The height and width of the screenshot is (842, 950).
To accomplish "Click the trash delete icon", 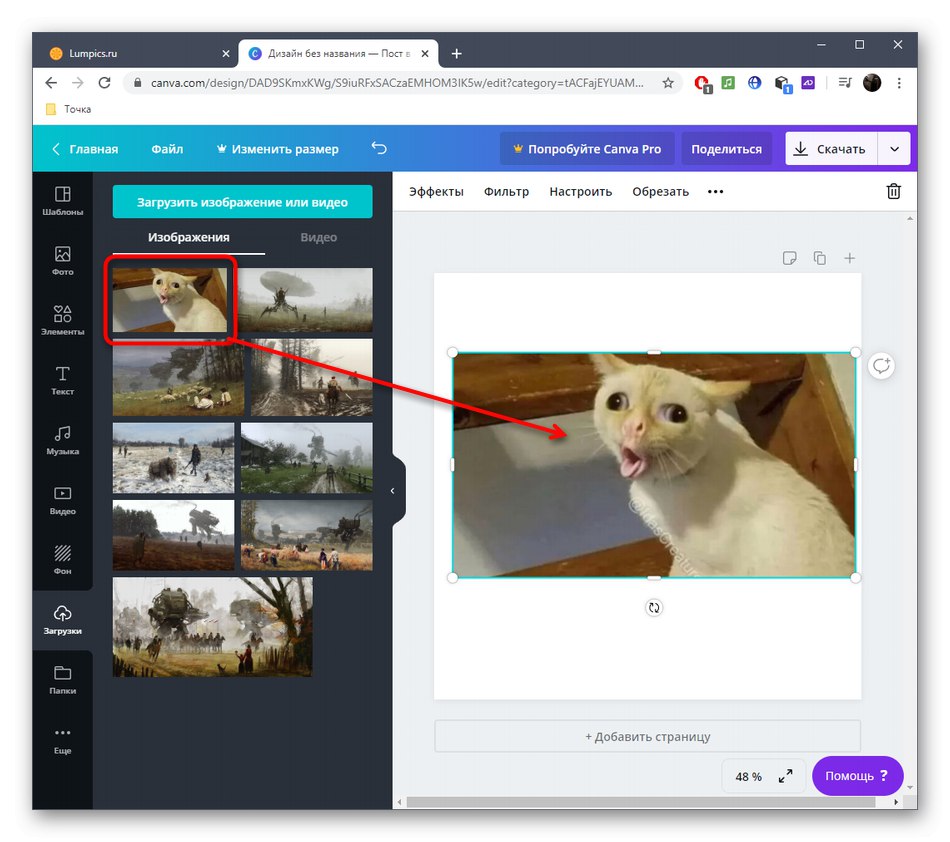I will point(893,192).
